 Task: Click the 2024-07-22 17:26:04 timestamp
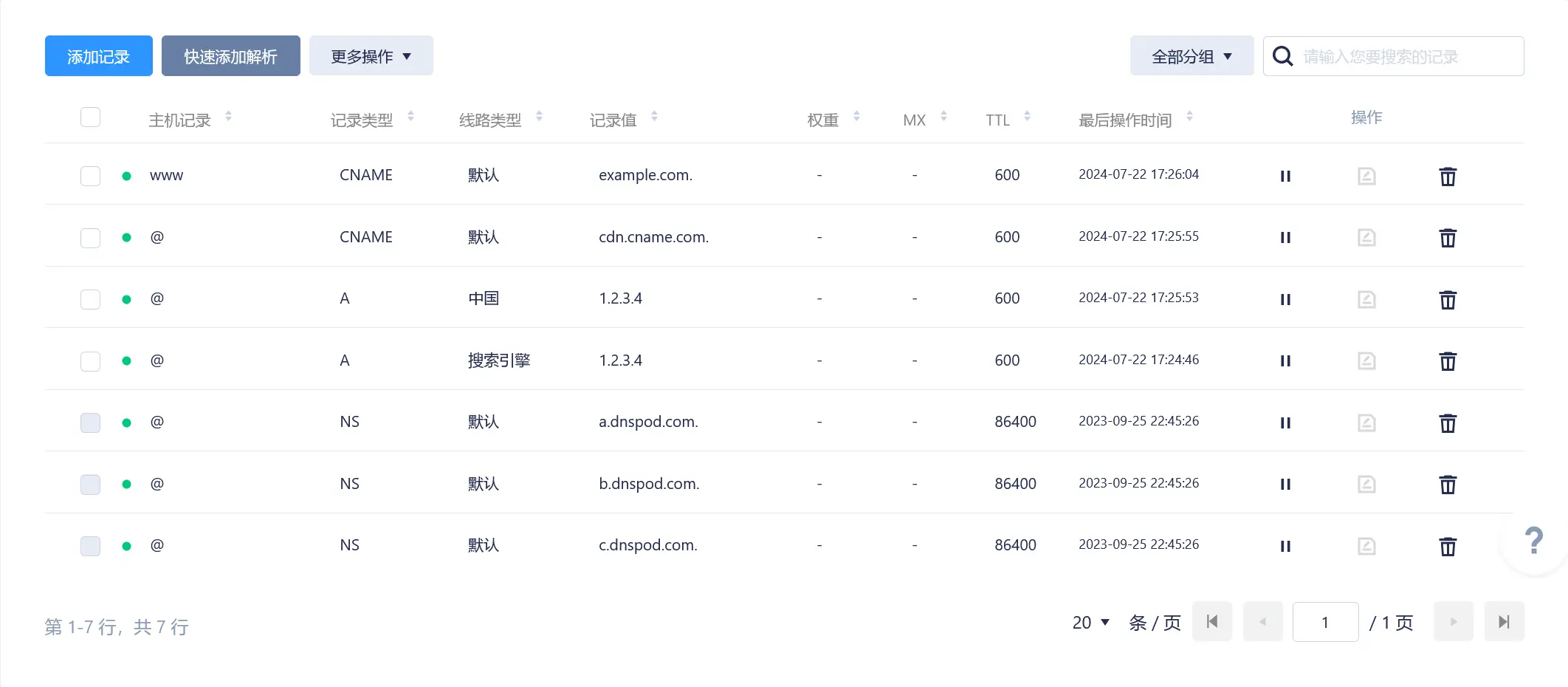pyautogui.click(x=1138, y=174)
